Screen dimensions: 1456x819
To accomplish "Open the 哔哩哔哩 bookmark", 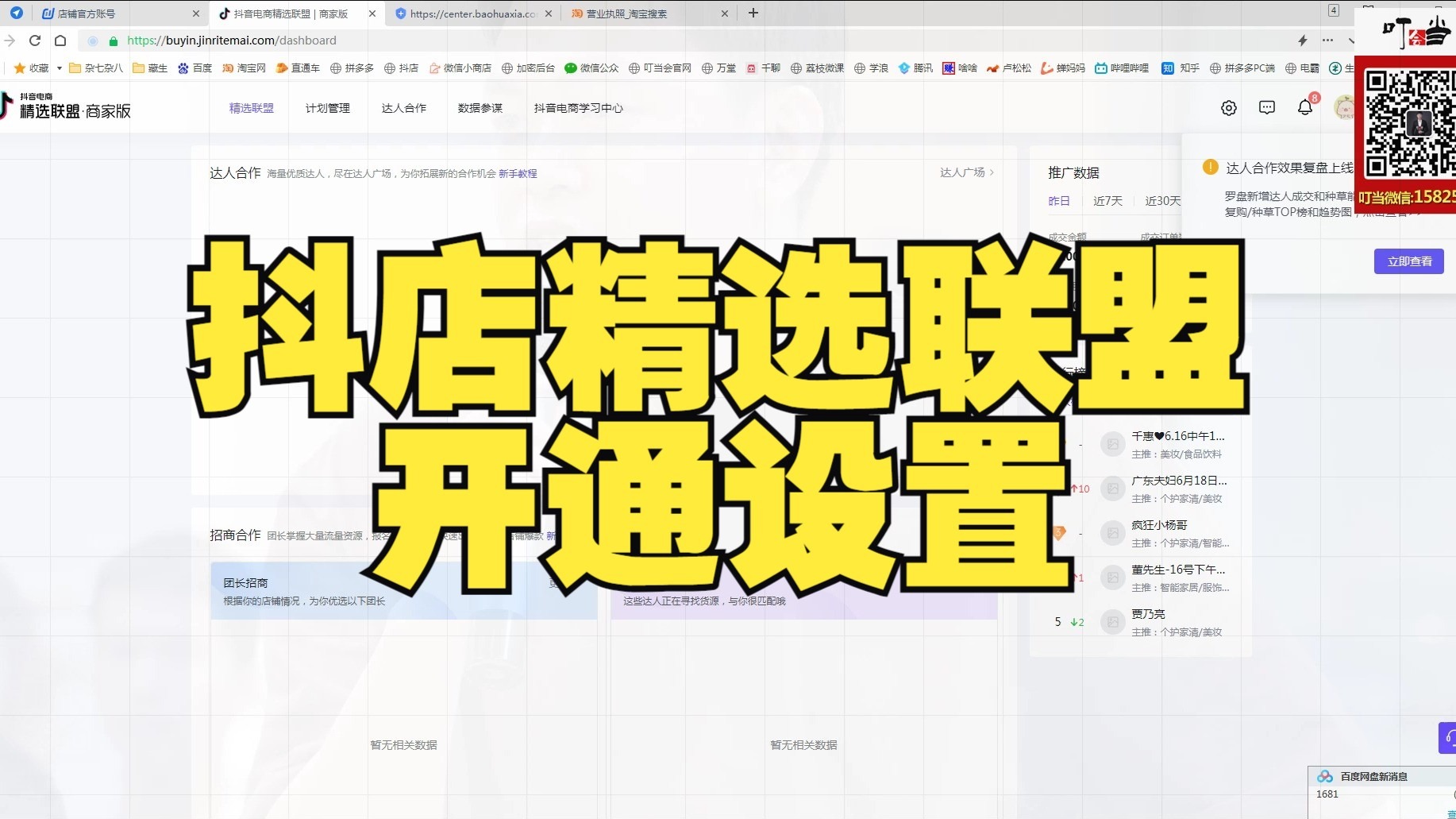I will [x=1122, y=68].
